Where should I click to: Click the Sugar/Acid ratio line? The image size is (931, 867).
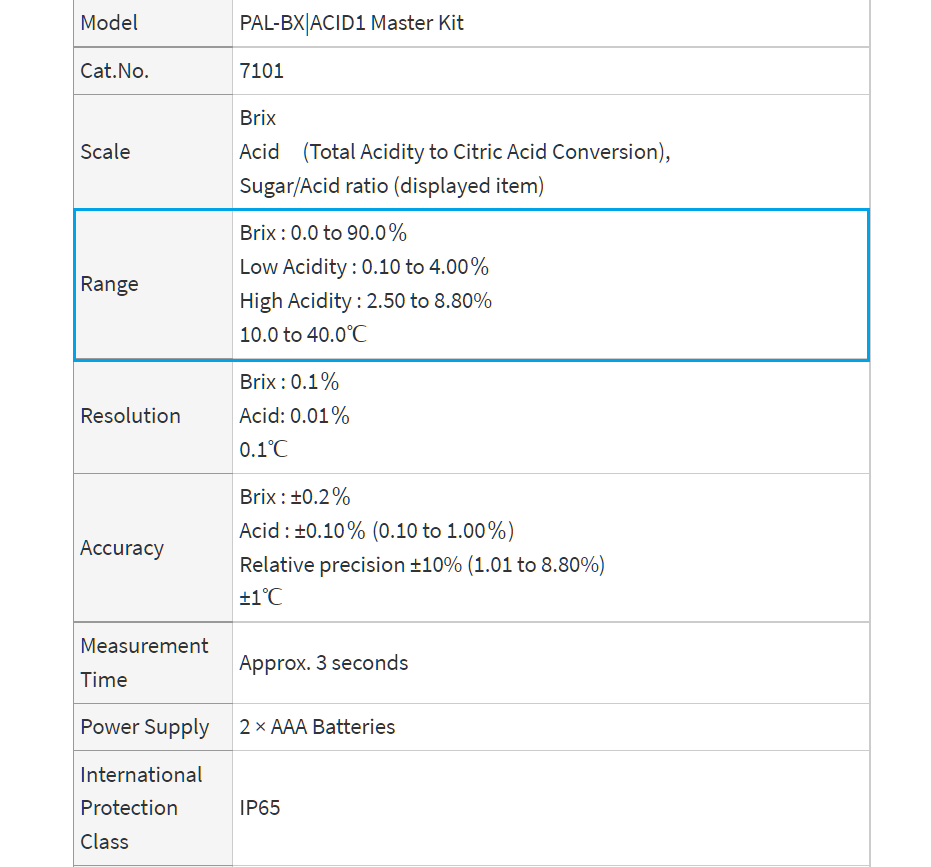pyautogui.click(x=392, y=186)
